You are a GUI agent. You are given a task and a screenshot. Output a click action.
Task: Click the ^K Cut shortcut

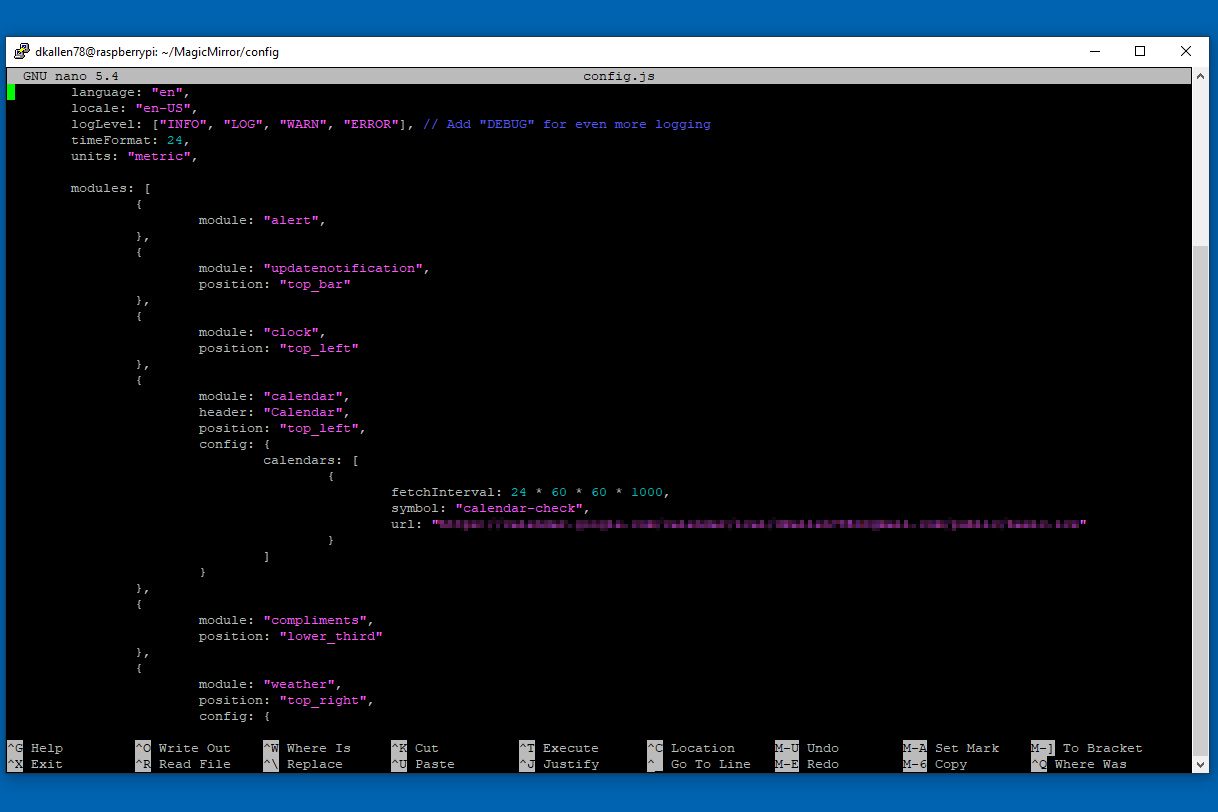[x=415, y=748]
